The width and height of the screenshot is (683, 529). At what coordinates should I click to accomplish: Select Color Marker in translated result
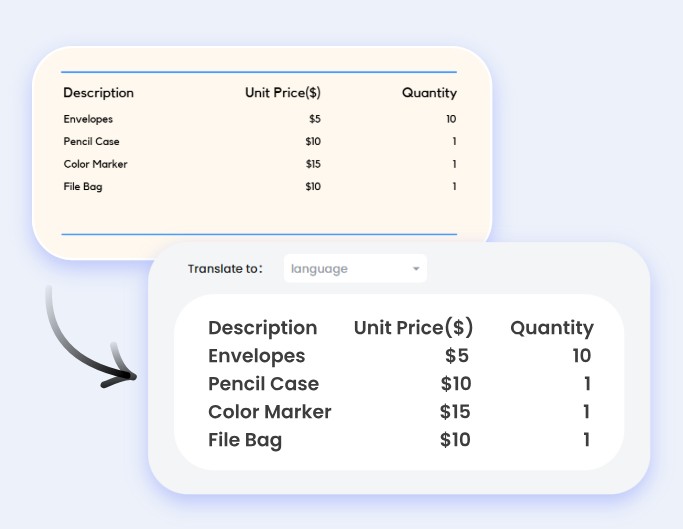270,412
